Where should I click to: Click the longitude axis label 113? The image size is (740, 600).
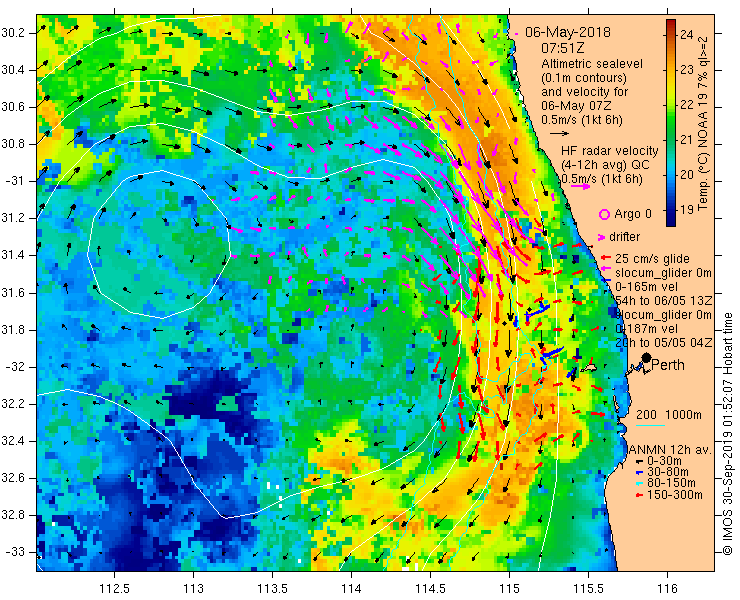(x=193, y=588)
